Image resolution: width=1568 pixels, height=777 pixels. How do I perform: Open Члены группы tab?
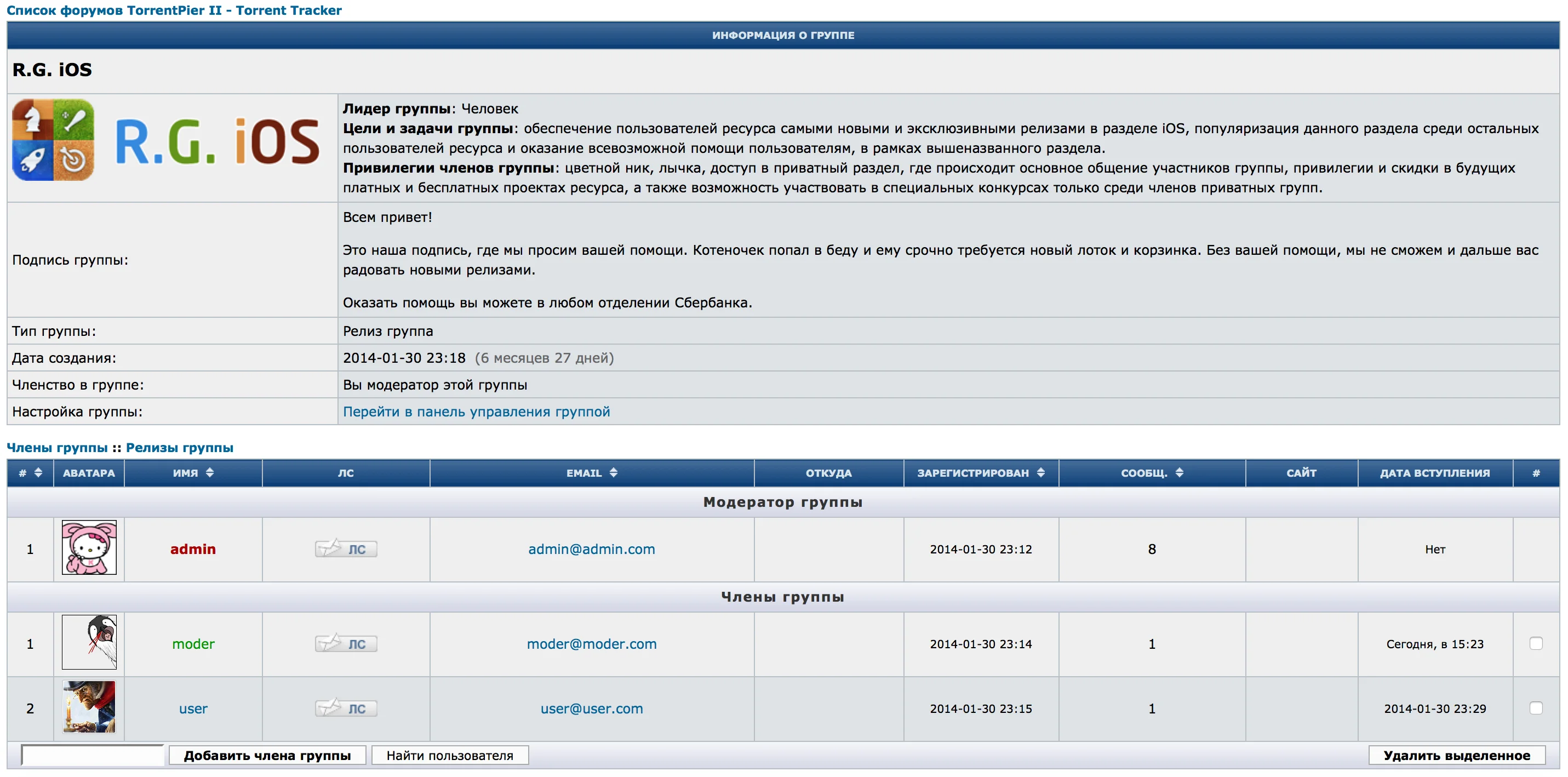tap(56, 448)
